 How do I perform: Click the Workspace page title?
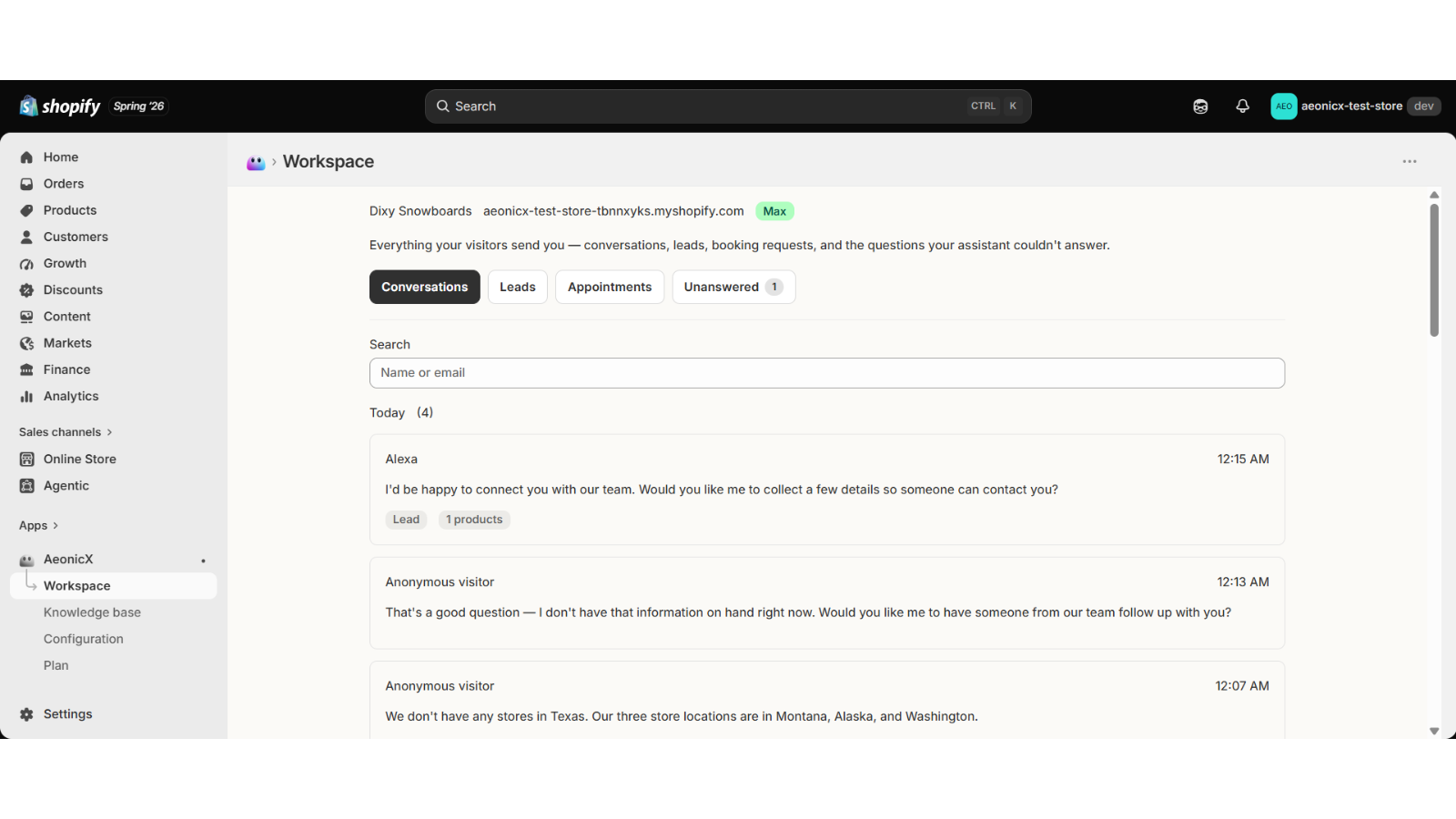click(329, 162)
